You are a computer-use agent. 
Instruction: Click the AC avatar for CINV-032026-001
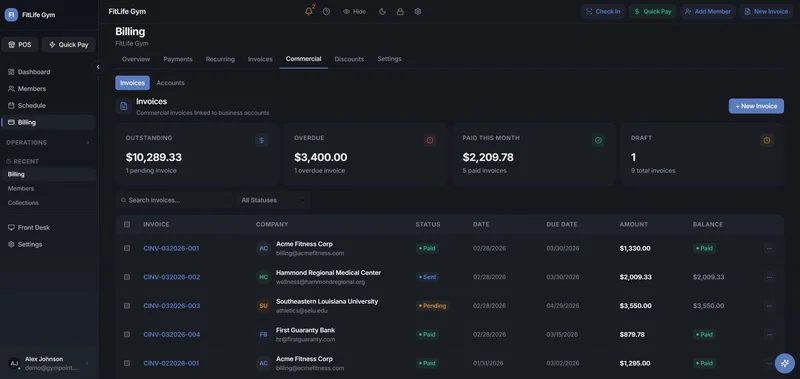(263, 248)
